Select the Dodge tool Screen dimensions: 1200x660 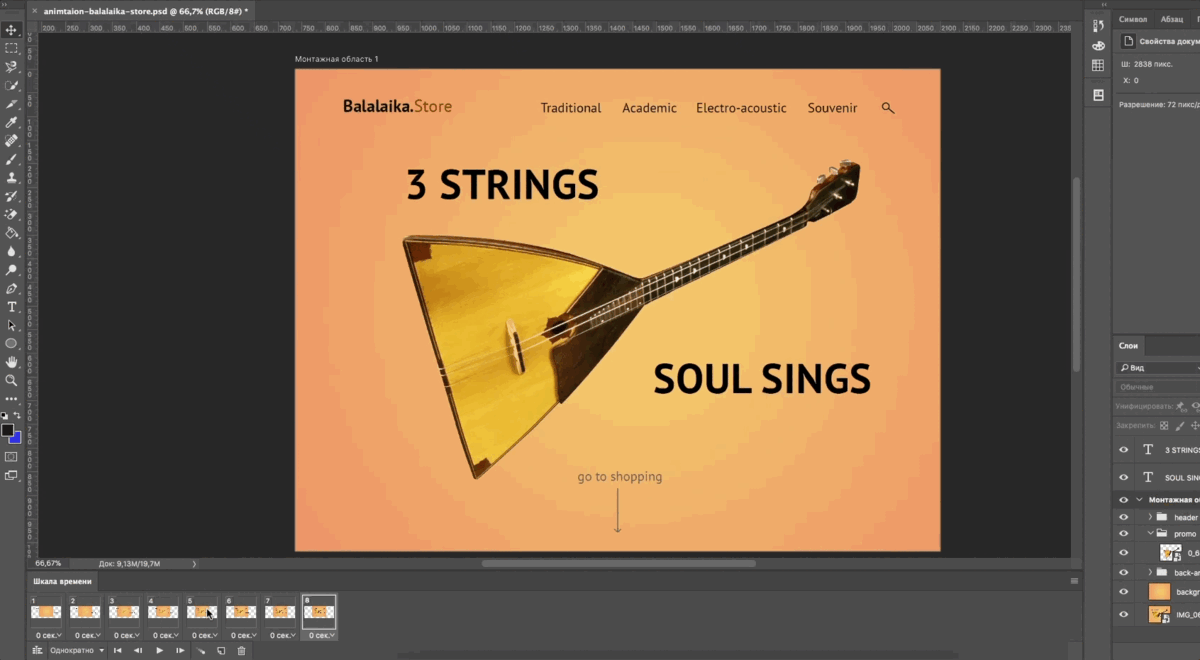pyautogui.click(x=12, y=270)
